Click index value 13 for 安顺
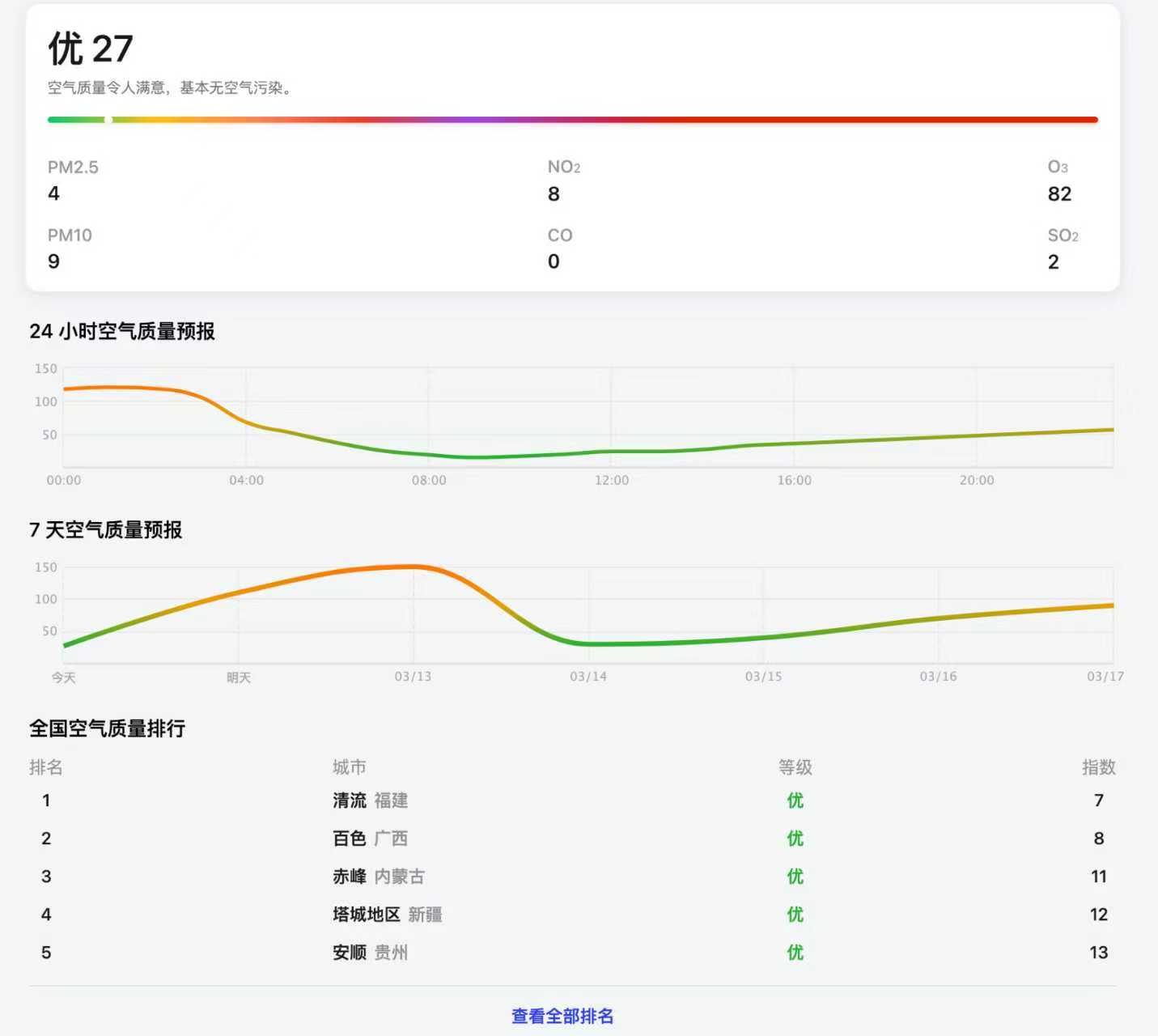The height and width of the screenshot is (1036, 1158). [1099, 953]
